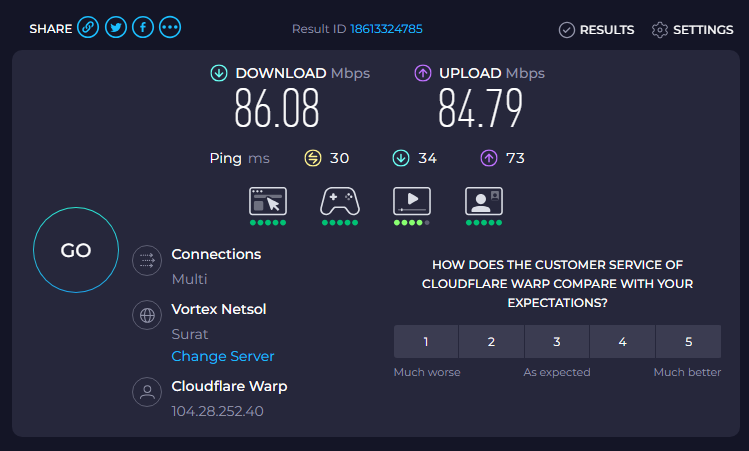Click the results checkmark icon
The width and height of the screenshot is (749, 451).
tap(567, 30)
